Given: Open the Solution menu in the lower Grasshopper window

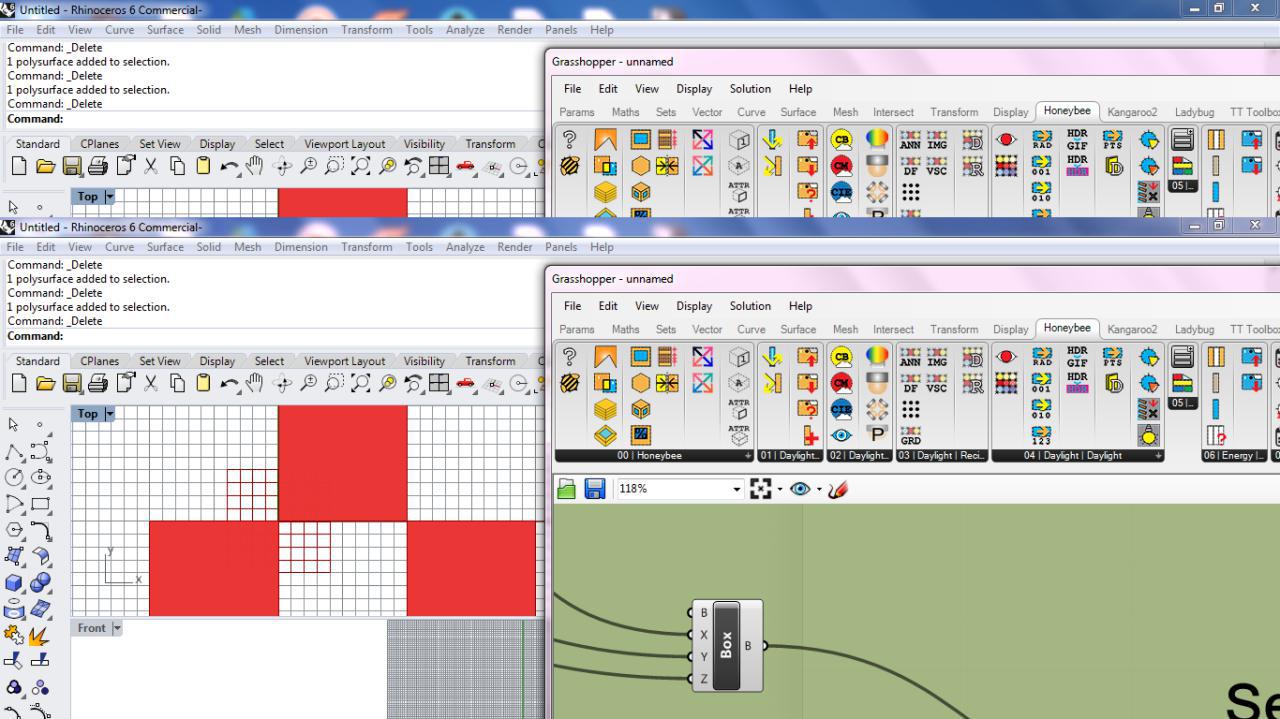Looking at the screenshot, I should pyautogui.click(x=750, y=306).
